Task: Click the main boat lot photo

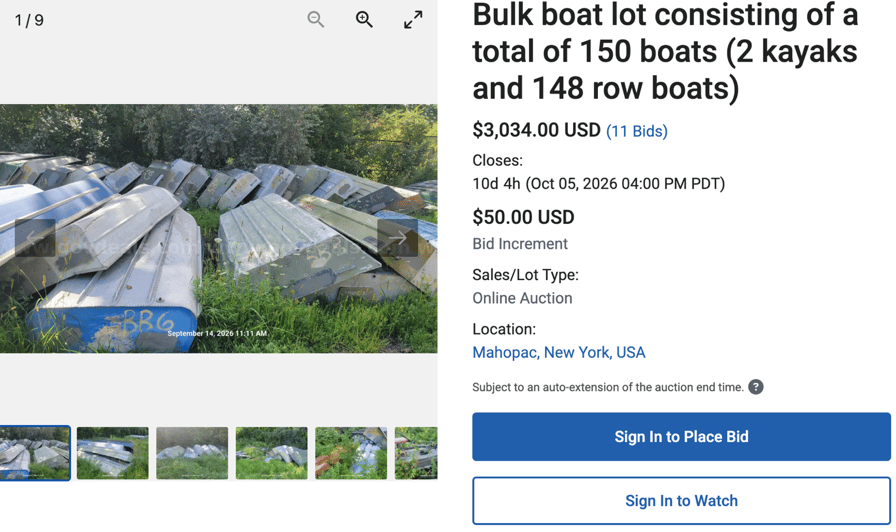Action: [218, 229]
